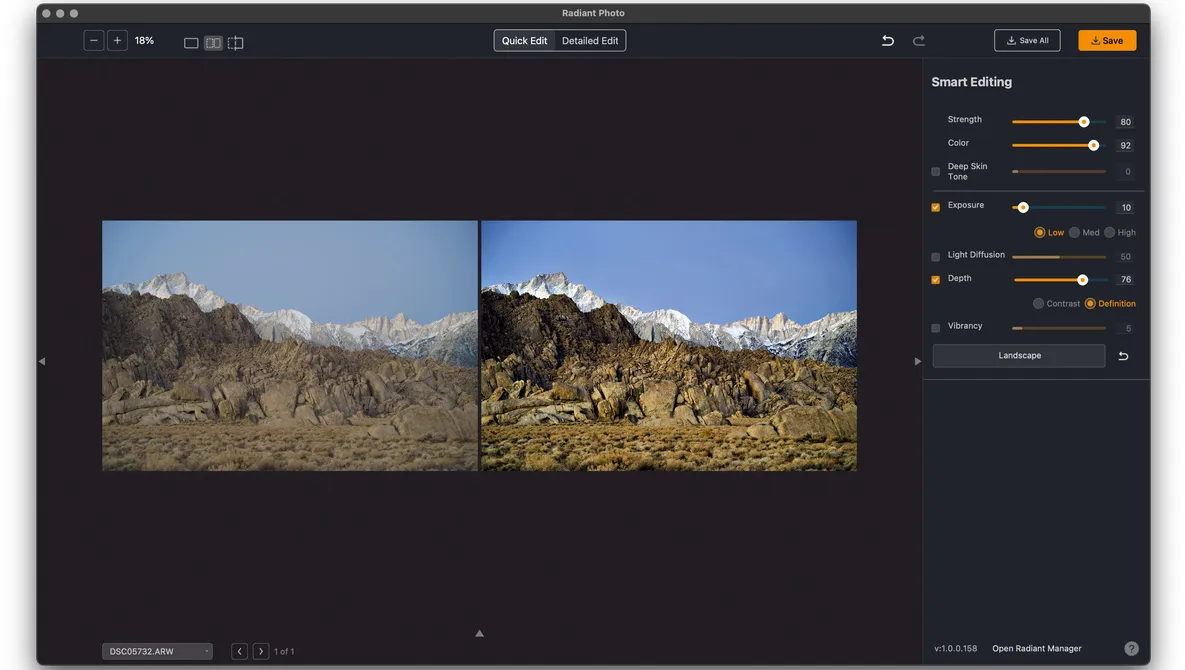Enable the Light Diffusion checkbox
Screen dimensions: 1185x670
tap(935, 255)
